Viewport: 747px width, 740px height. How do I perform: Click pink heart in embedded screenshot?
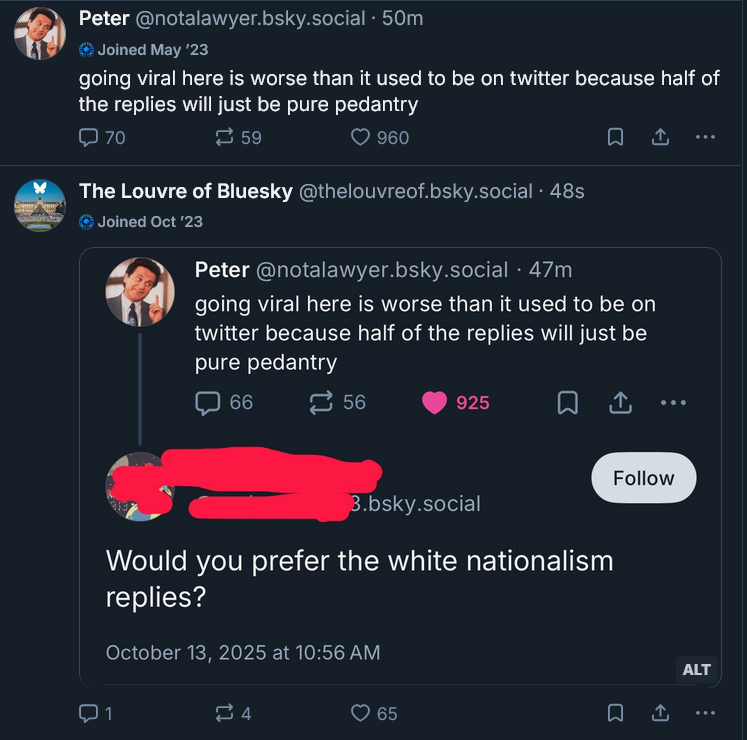click(435, 402)
